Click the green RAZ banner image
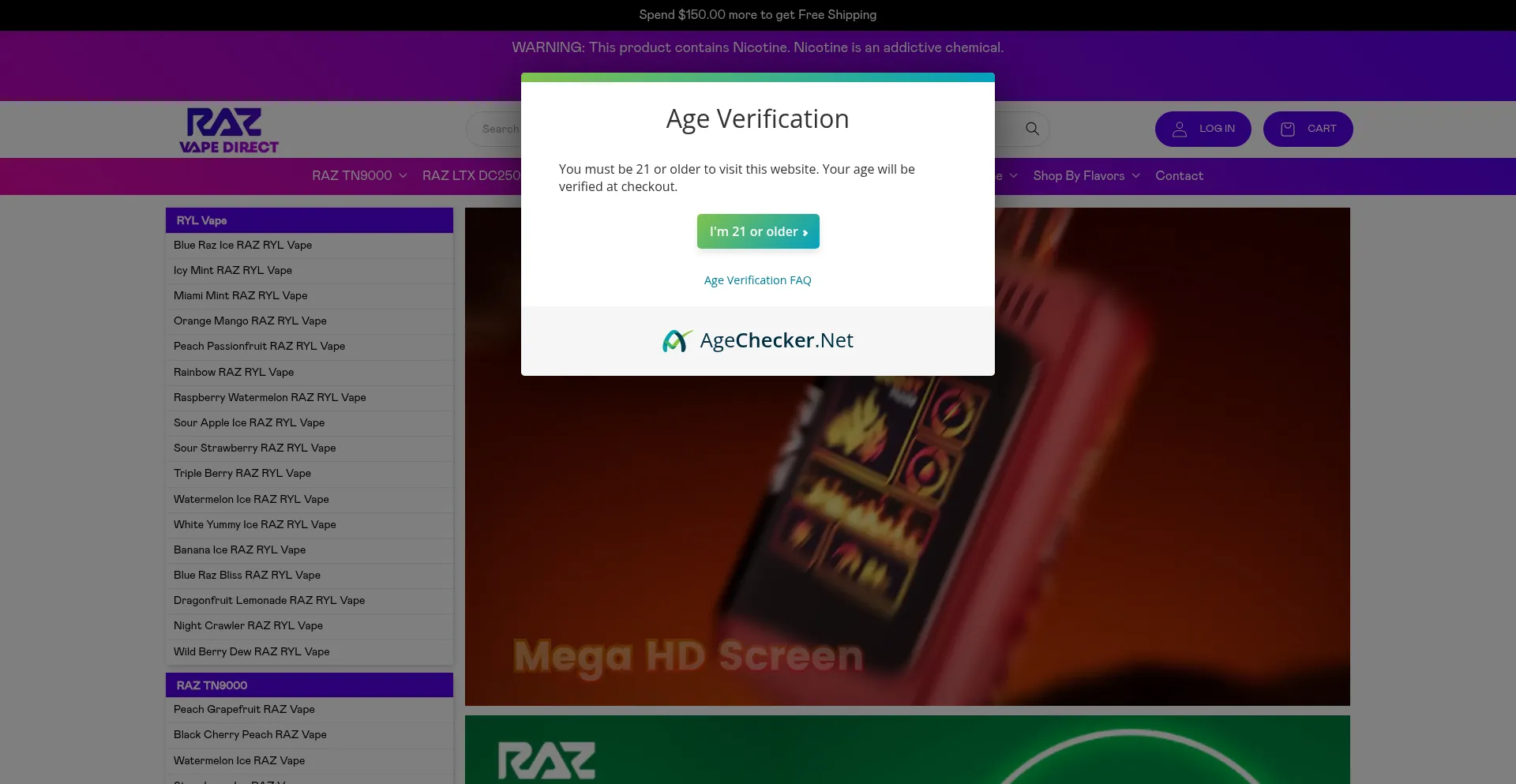 tap(907, 750)
